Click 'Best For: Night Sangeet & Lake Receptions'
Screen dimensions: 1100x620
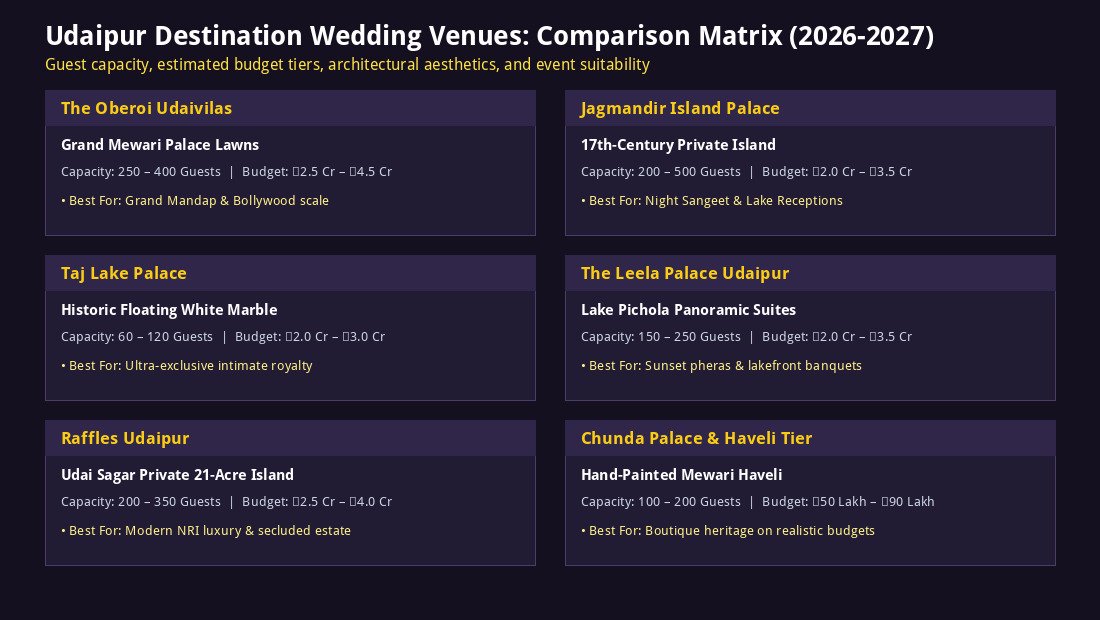tap(712, 201)
